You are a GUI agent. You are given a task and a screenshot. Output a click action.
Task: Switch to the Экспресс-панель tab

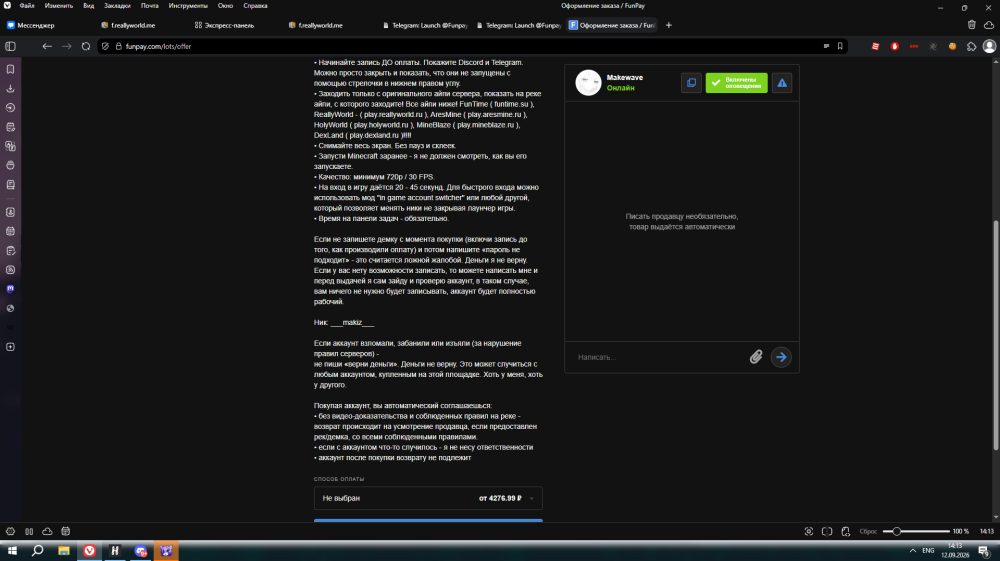click(234, 26)
